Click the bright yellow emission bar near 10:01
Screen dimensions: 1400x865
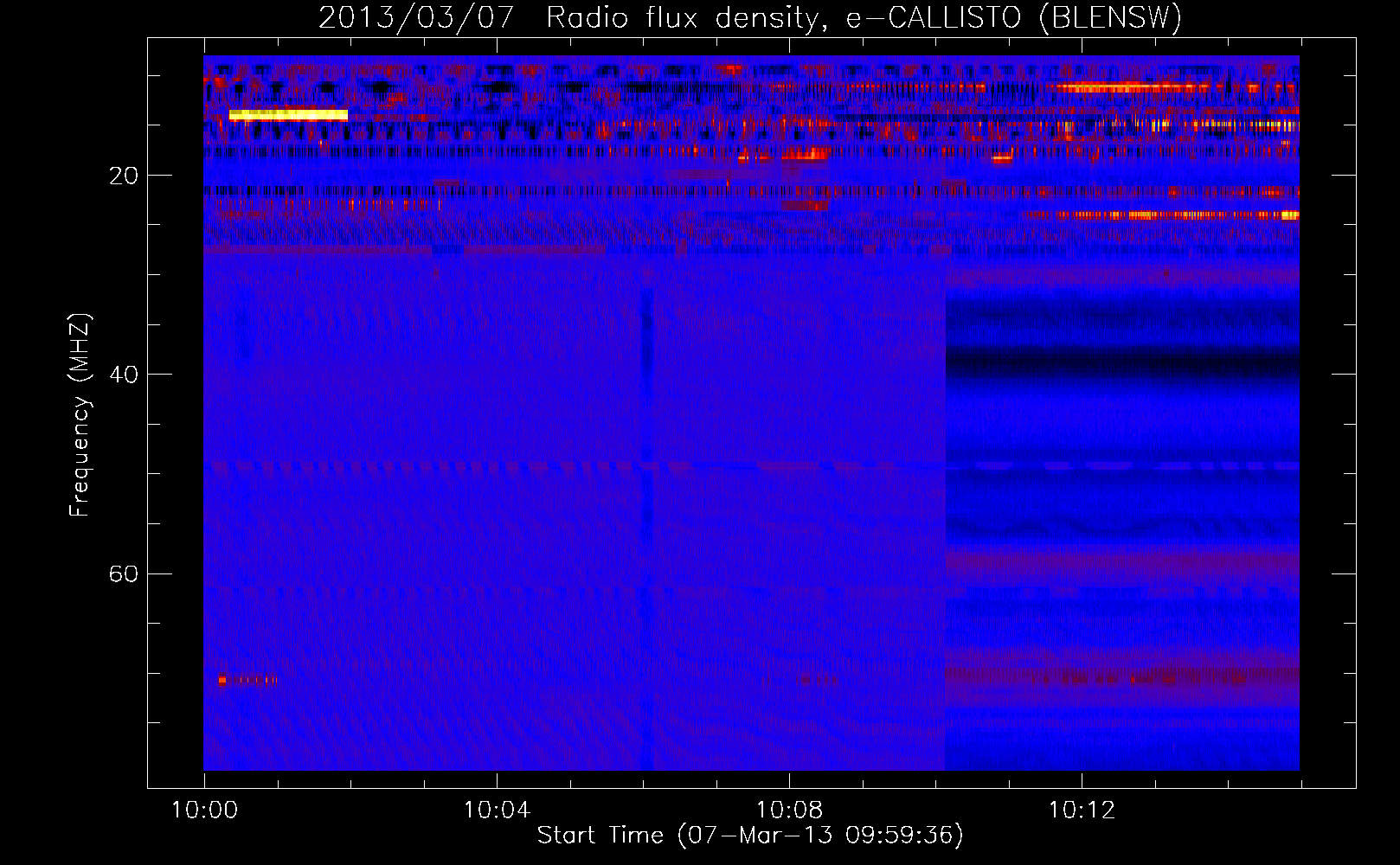pos(288,115)
